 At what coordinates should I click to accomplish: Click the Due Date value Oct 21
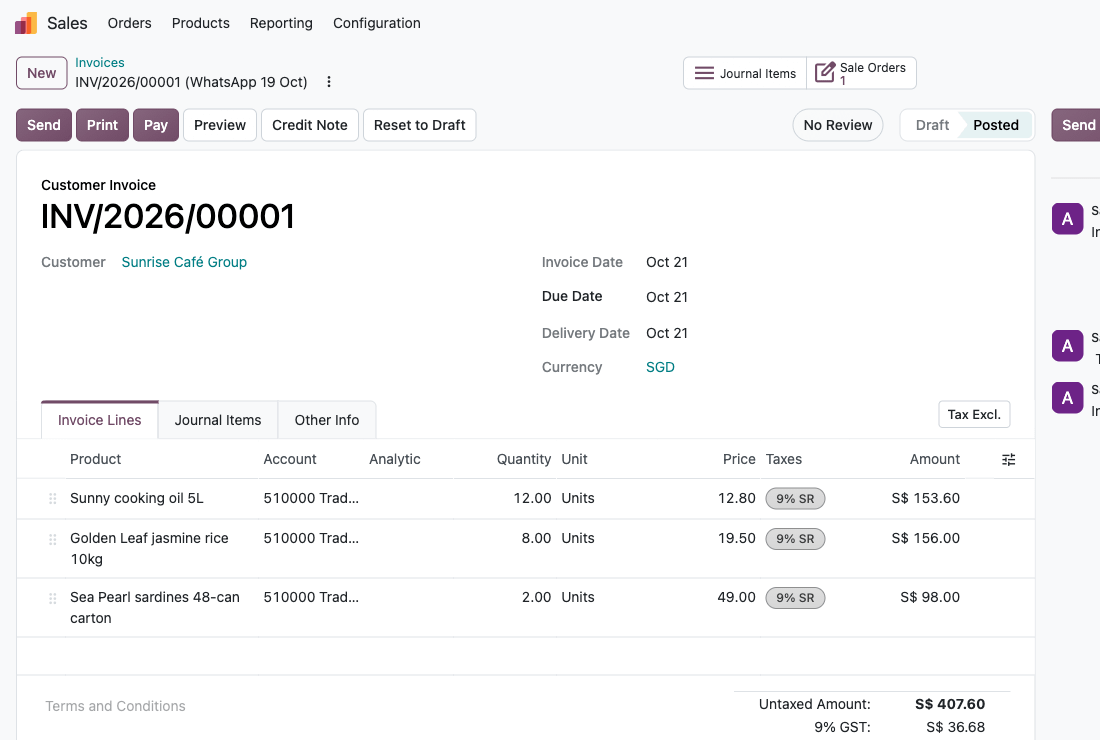[x=666, y=297]
